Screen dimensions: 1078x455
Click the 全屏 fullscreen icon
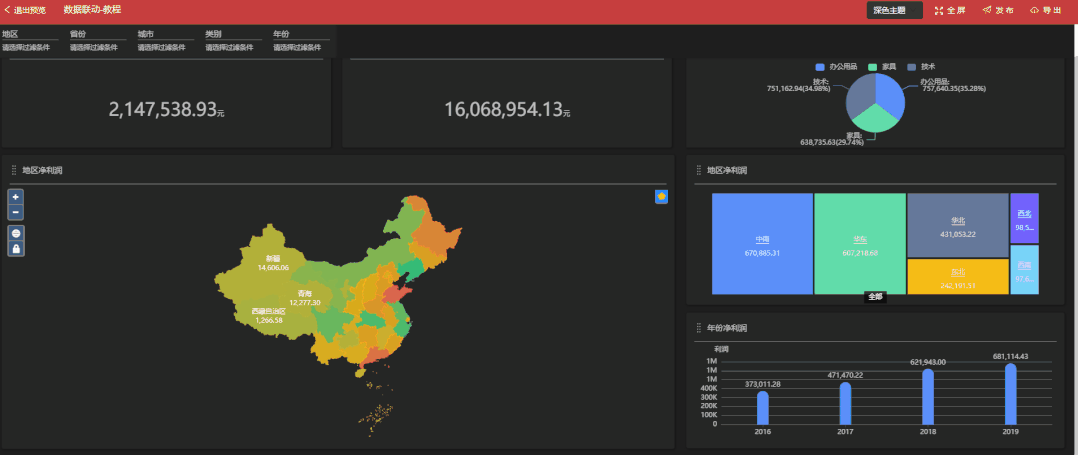[x=950, y=10]
